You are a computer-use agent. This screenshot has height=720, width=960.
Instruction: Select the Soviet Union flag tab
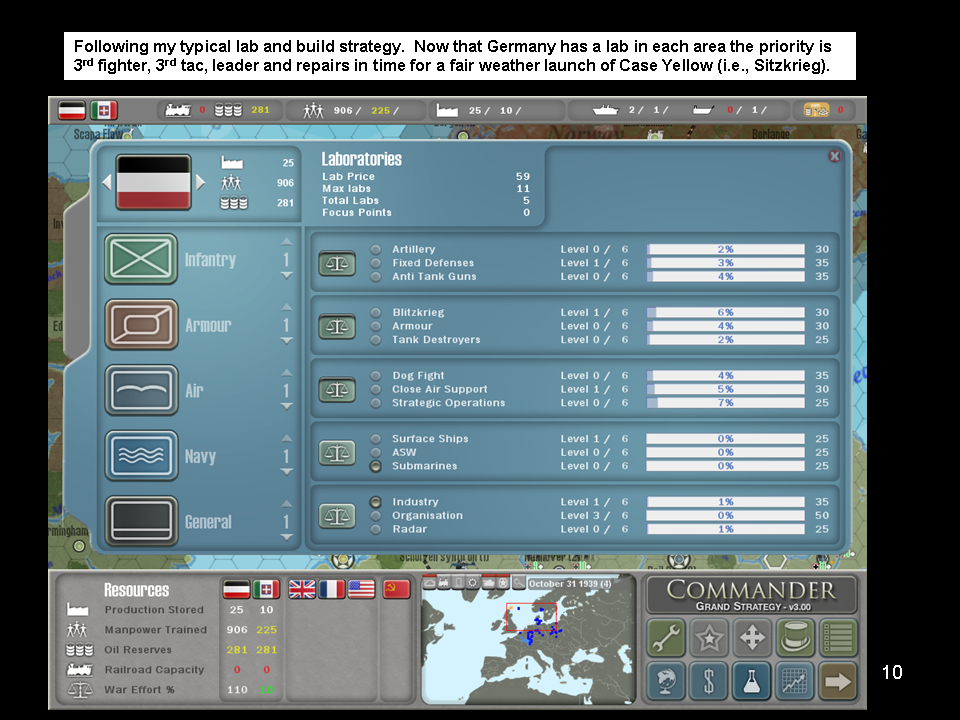(397, 589)
